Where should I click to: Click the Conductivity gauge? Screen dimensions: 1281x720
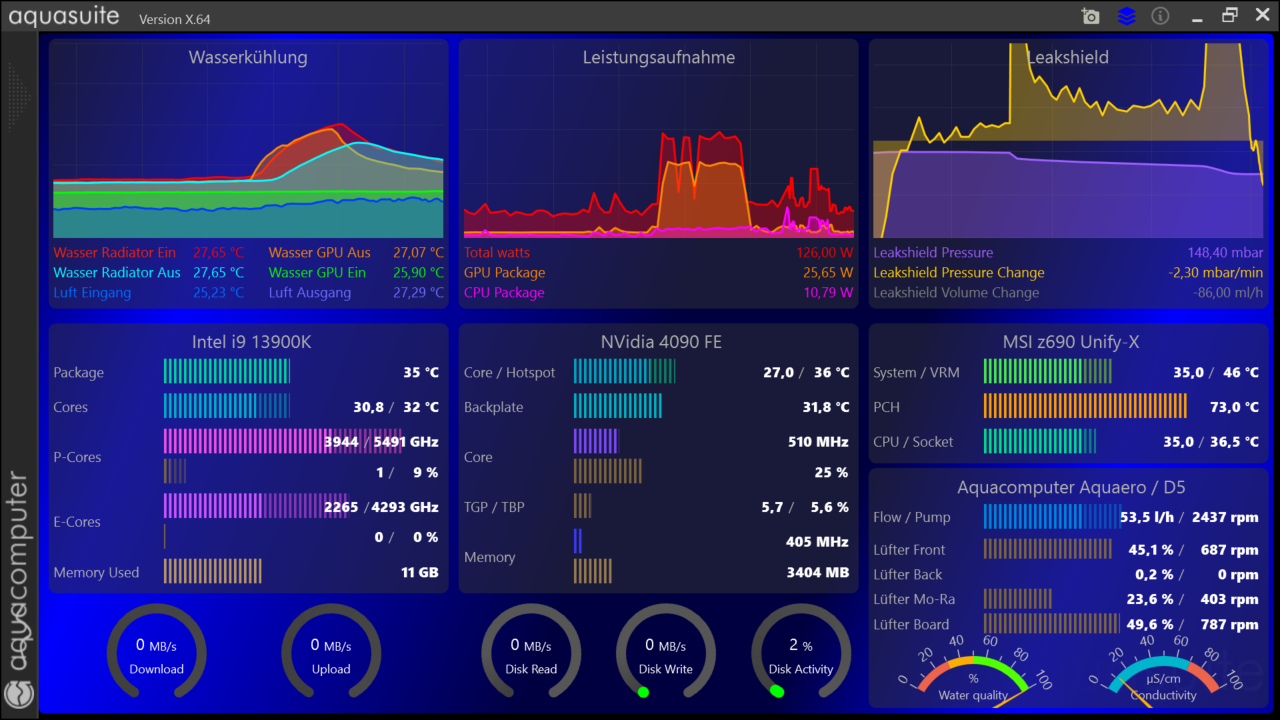click(x=1164, y=672)
